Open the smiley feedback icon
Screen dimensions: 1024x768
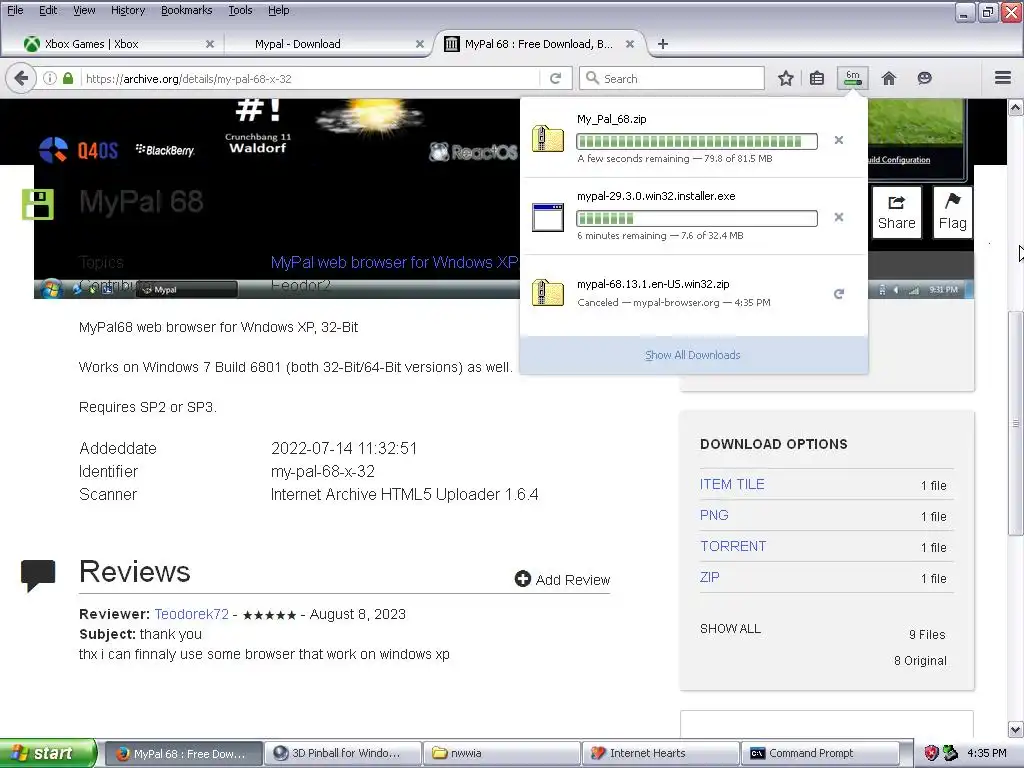point(924,78)
